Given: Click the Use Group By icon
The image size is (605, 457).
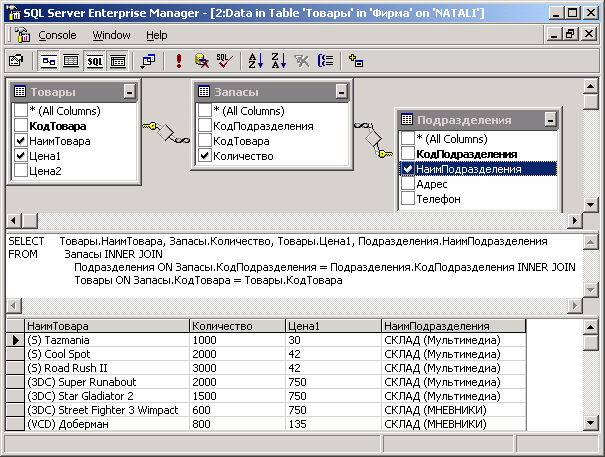Looking at the screenshot, I should [325, 61].
